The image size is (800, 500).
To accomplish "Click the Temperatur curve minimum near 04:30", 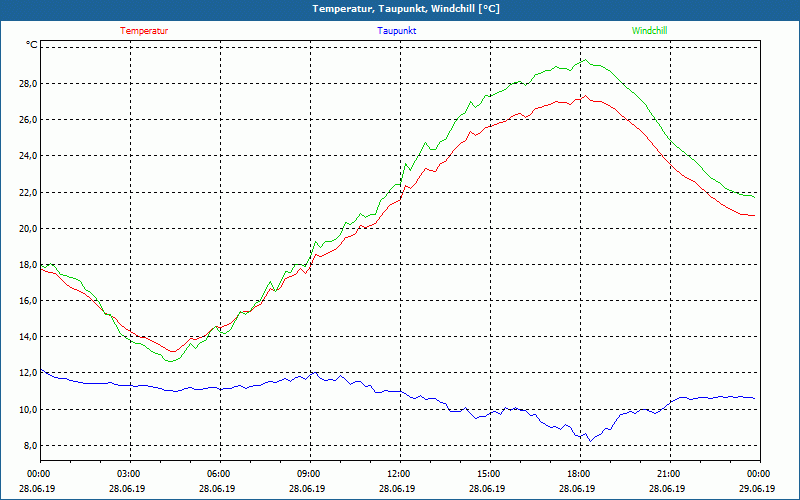I will [x=172, y=351].
